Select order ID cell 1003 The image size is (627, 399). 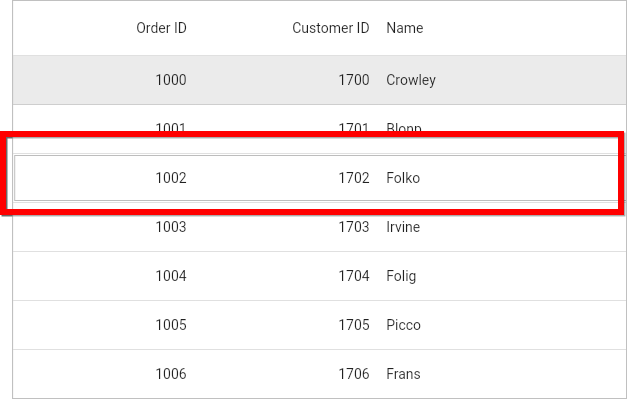(x=171, y=227)
